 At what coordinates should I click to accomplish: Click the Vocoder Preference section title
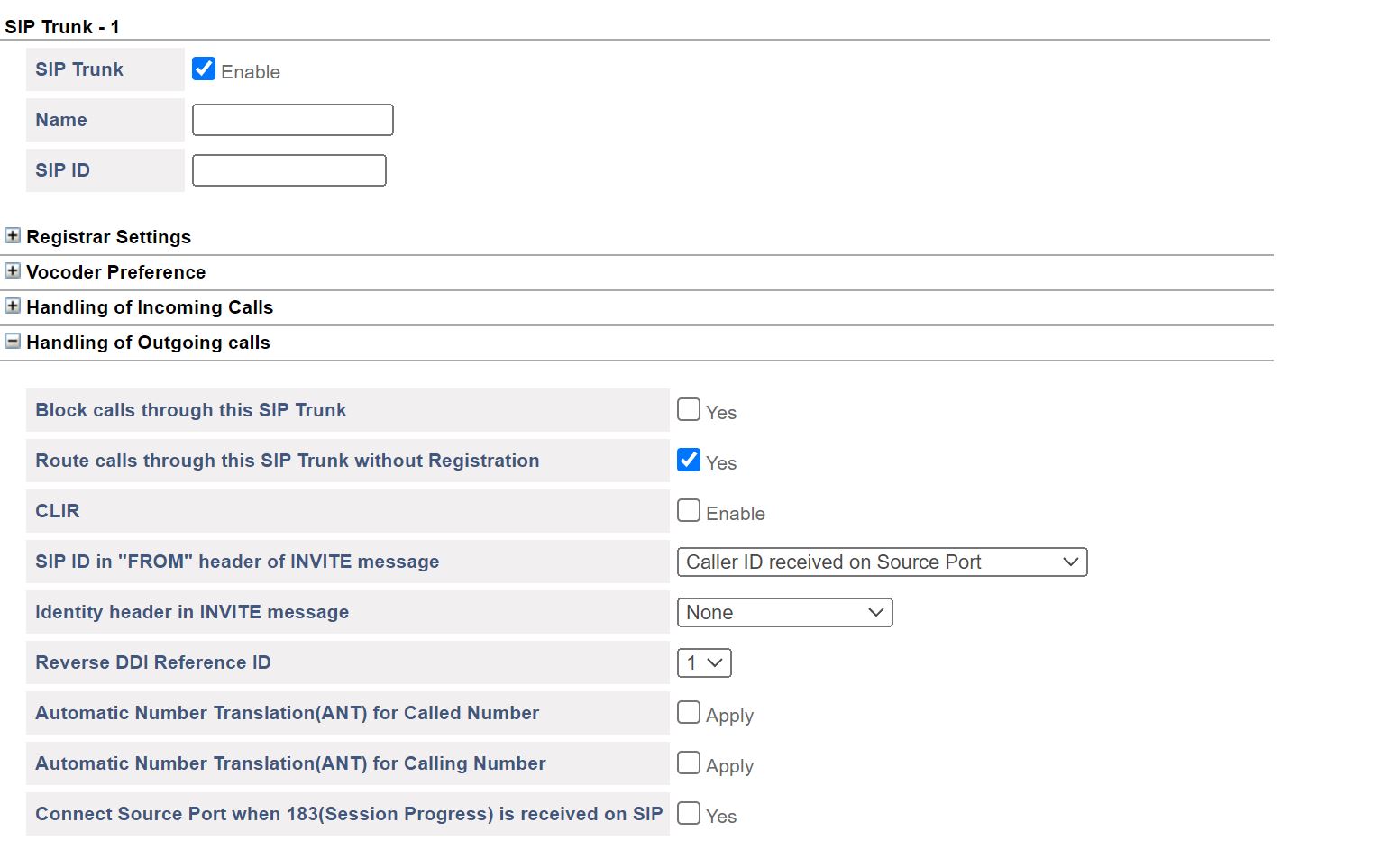[x=115, y=272]
